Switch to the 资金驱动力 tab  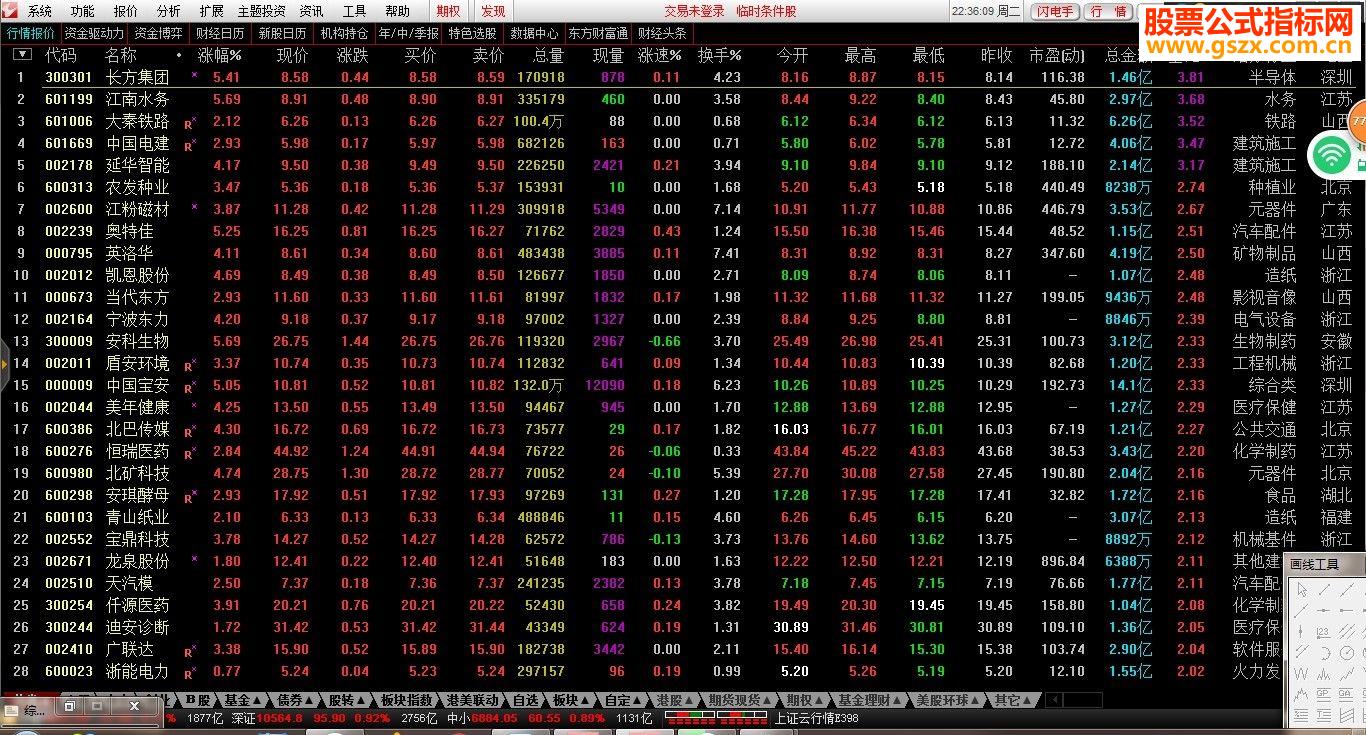[x=94, y=33]
